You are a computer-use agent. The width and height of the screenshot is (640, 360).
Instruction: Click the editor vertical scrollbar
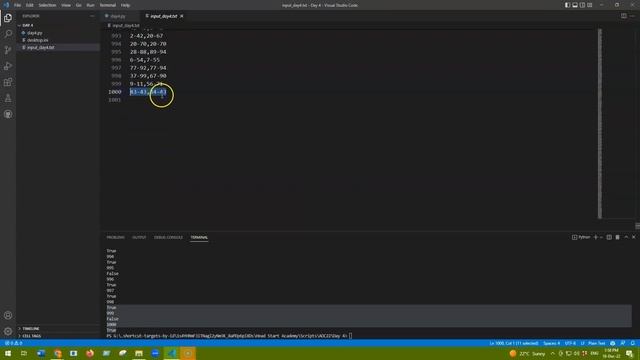point(600,123)
